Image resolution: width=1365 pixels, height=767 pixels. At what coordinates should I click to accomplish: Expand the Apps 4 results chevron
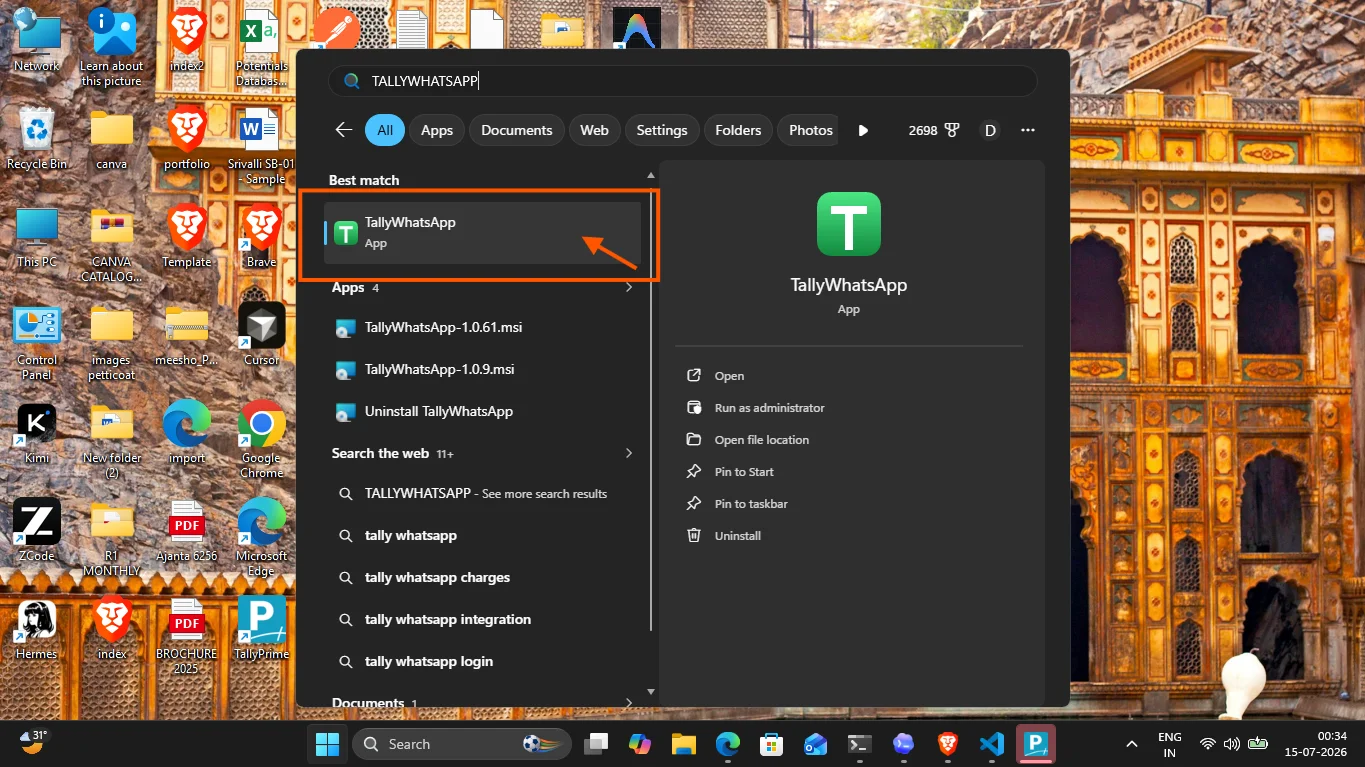pyautogui.click(x=629, y=288)
